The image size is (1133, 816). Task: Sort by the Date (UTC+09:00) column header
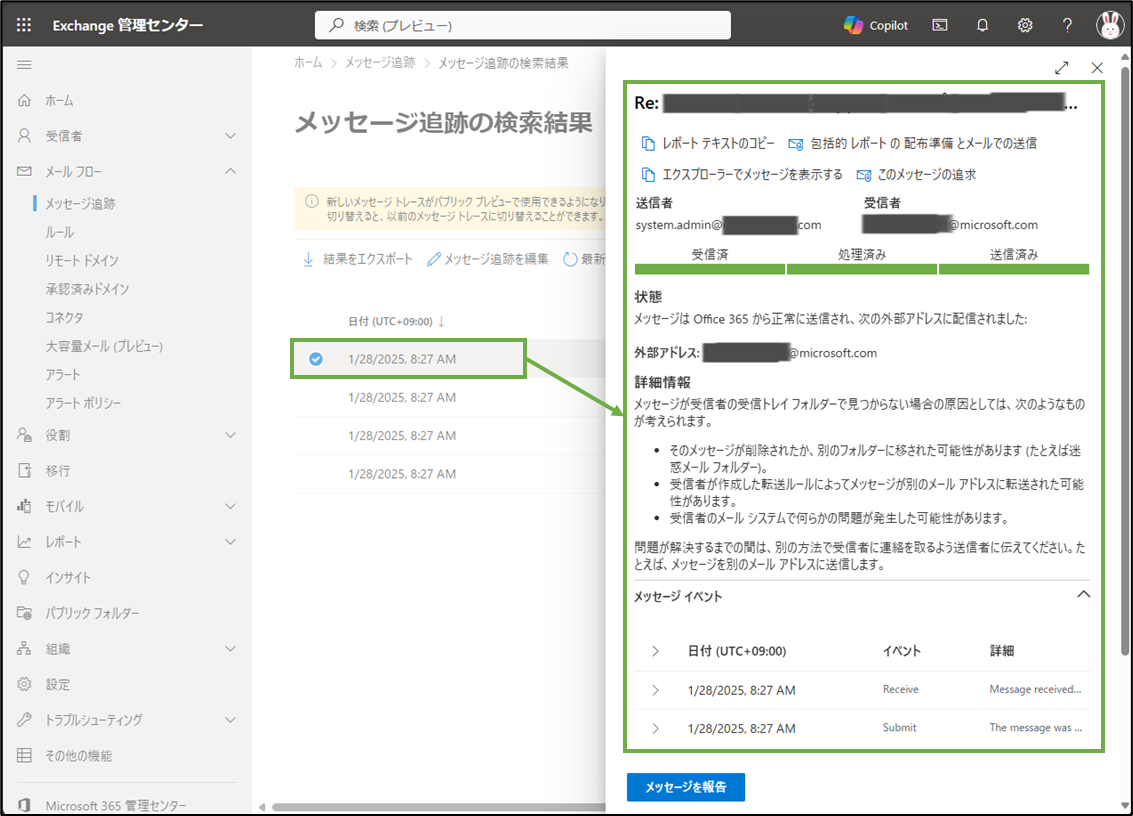(396, 322)
